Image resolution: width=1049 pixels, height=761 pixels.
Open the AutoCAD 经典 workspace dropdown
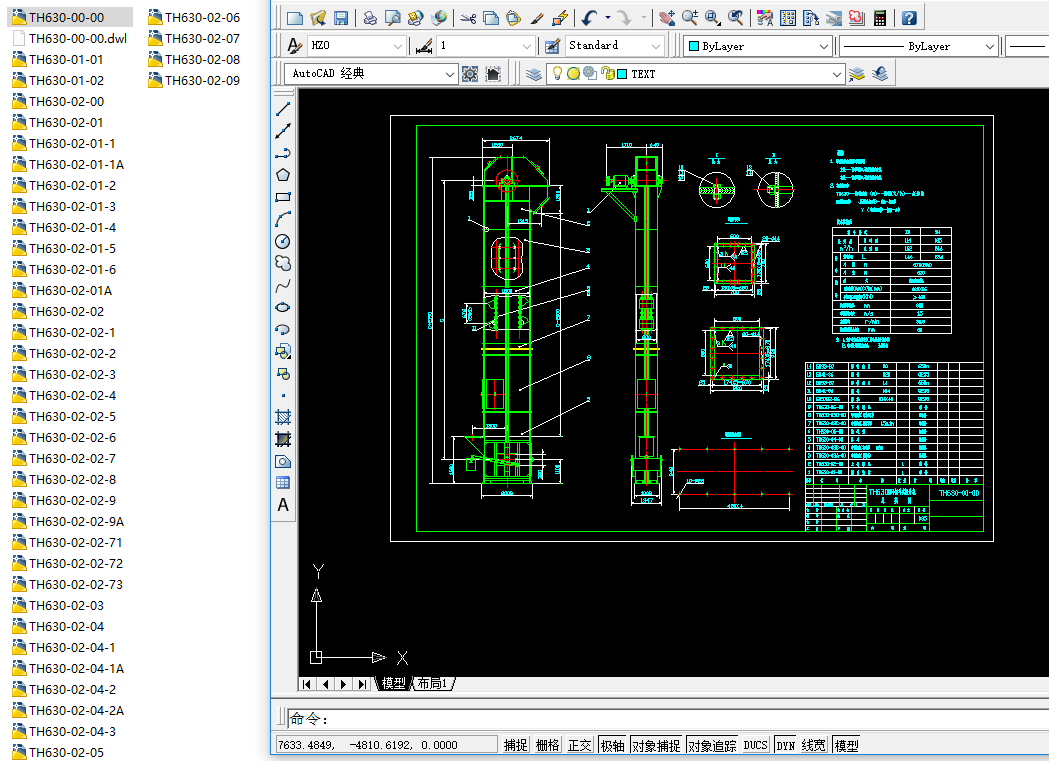[450, 74]
